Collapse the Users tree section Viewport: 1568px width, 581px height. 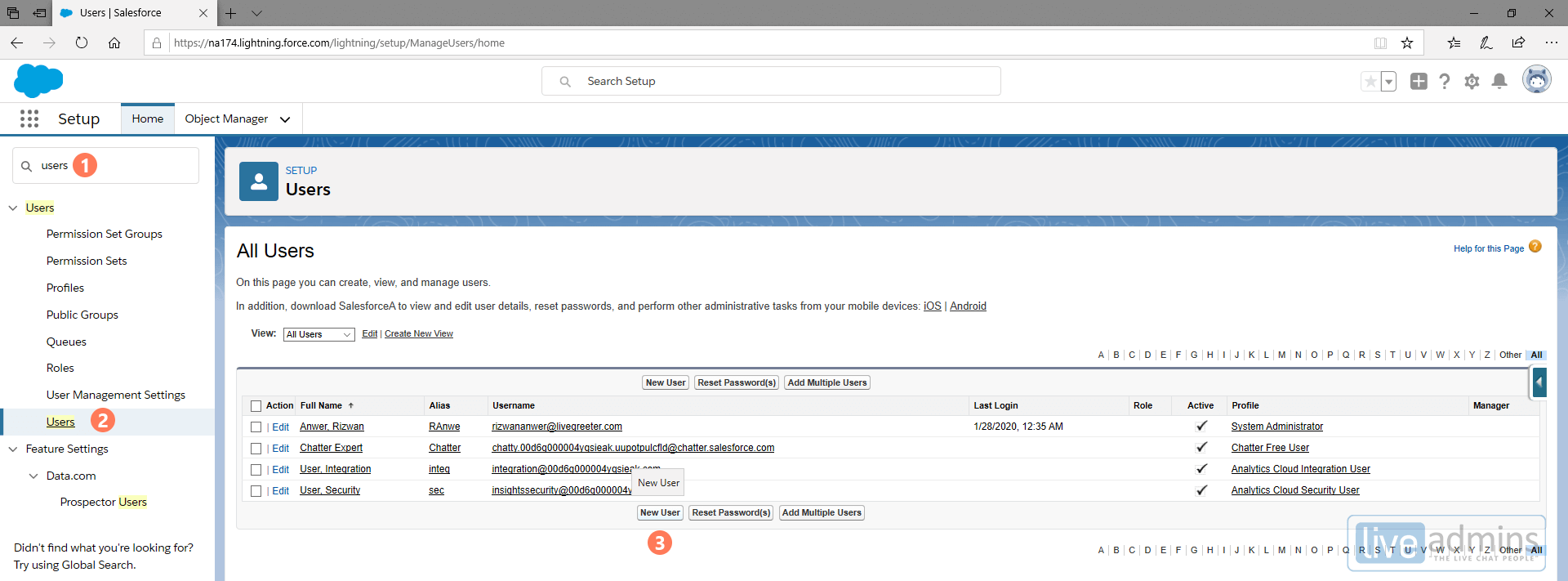[x=13, y=208]
